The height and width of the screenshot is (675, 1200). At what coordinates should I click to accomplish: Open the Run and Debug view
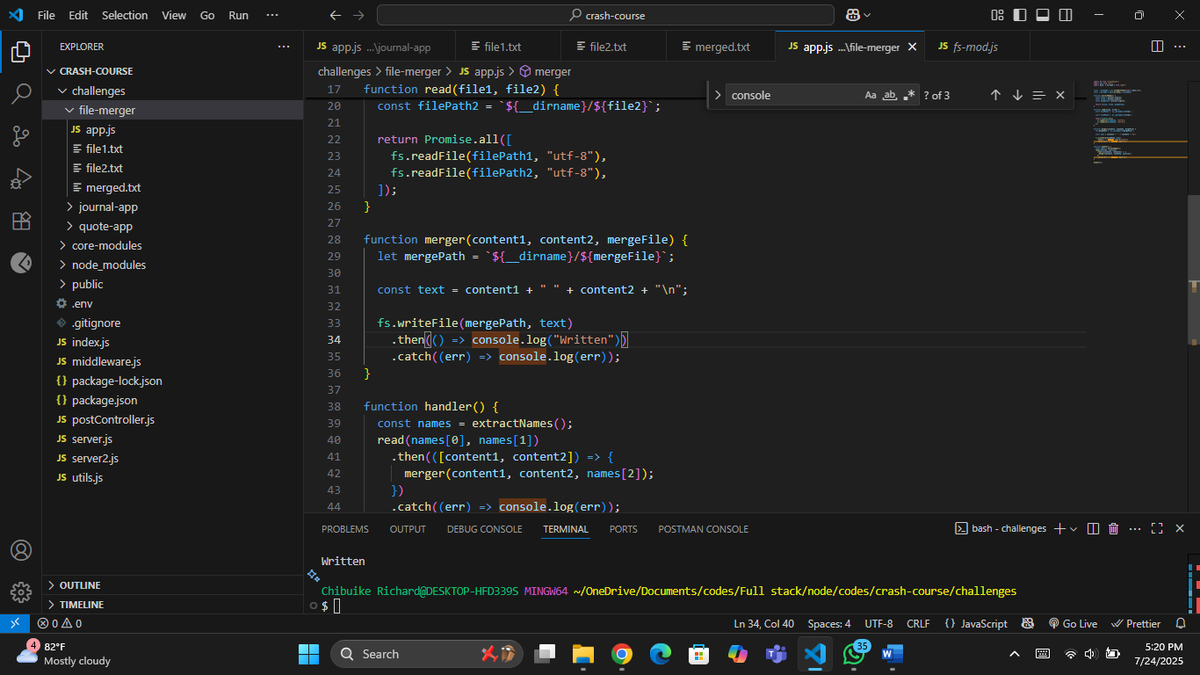pos(20,179)
